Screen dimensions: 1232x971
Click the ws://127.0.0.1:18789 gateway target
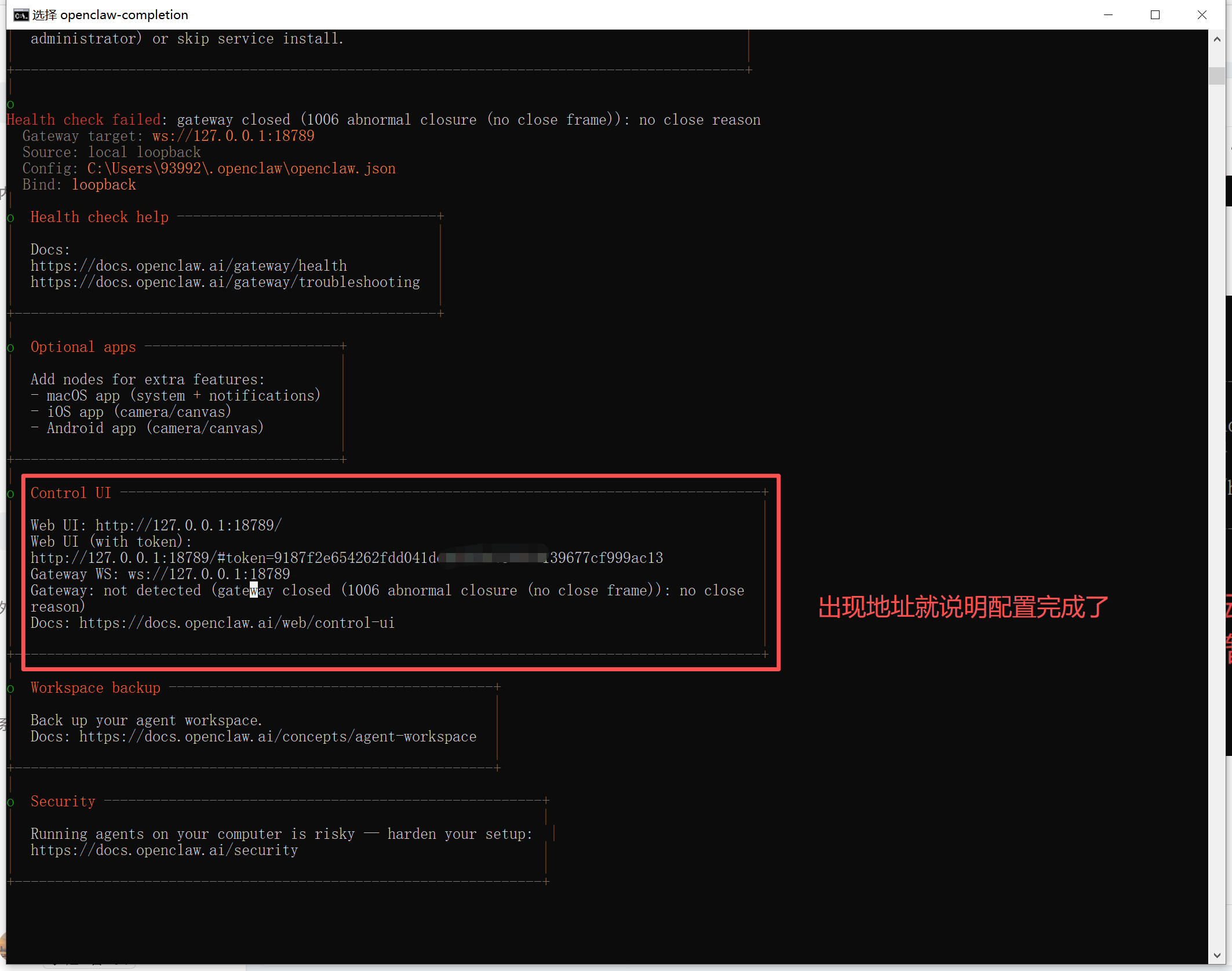click(x=233, y=136)
